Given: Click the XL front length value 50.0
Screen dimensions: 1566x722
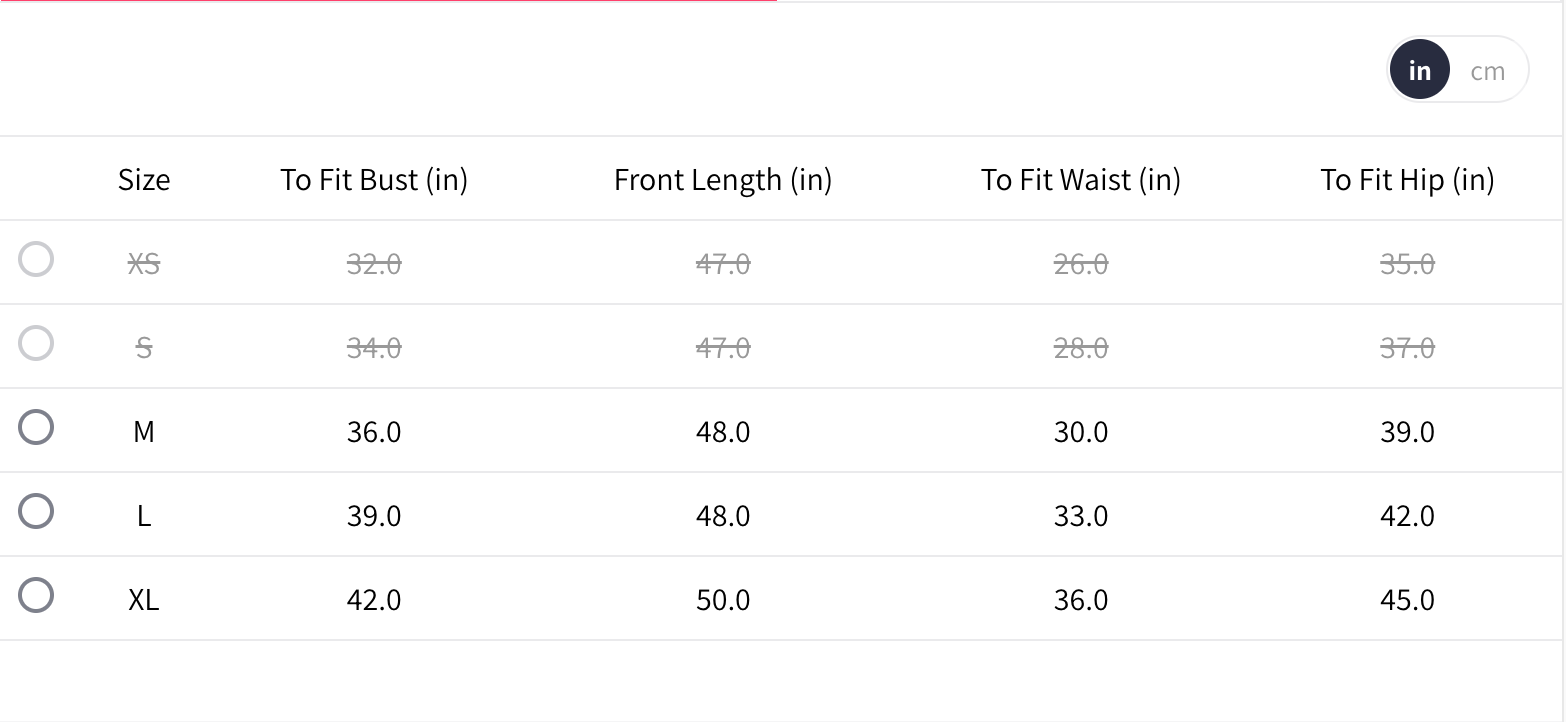Looking at the screenshot, I should click(x=723, y=600).
